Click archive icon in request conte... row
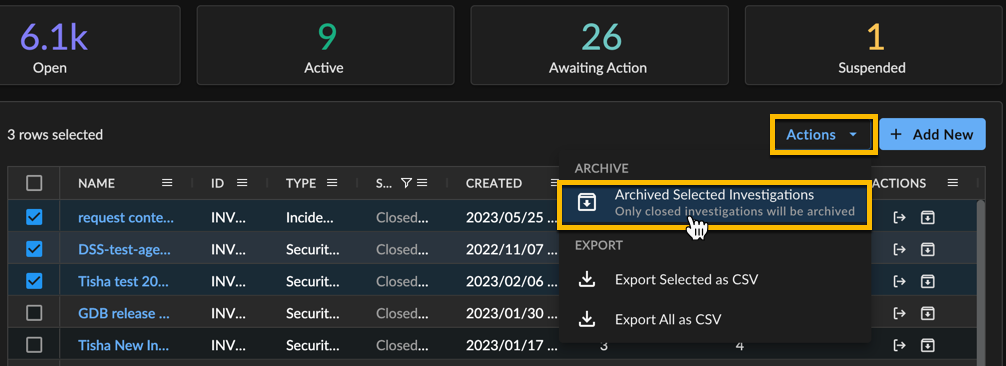The image size is (1006, 366). pyautogui.click(x=927, y=218)
